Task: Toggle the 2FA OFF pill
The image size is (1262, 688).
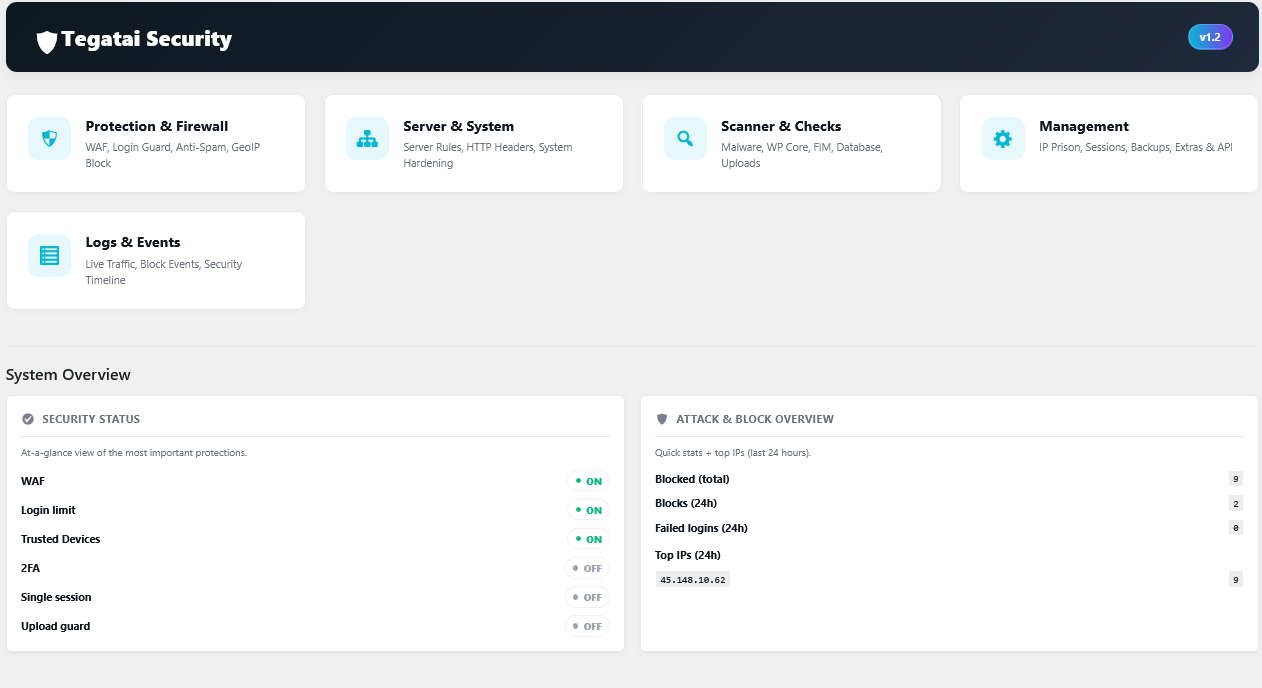Action: pos(587,568)
